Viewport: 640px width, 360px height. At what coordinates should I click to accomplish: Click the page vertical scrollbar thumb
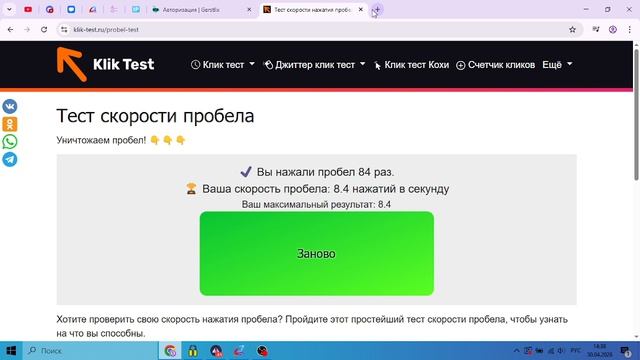(636, 114)
